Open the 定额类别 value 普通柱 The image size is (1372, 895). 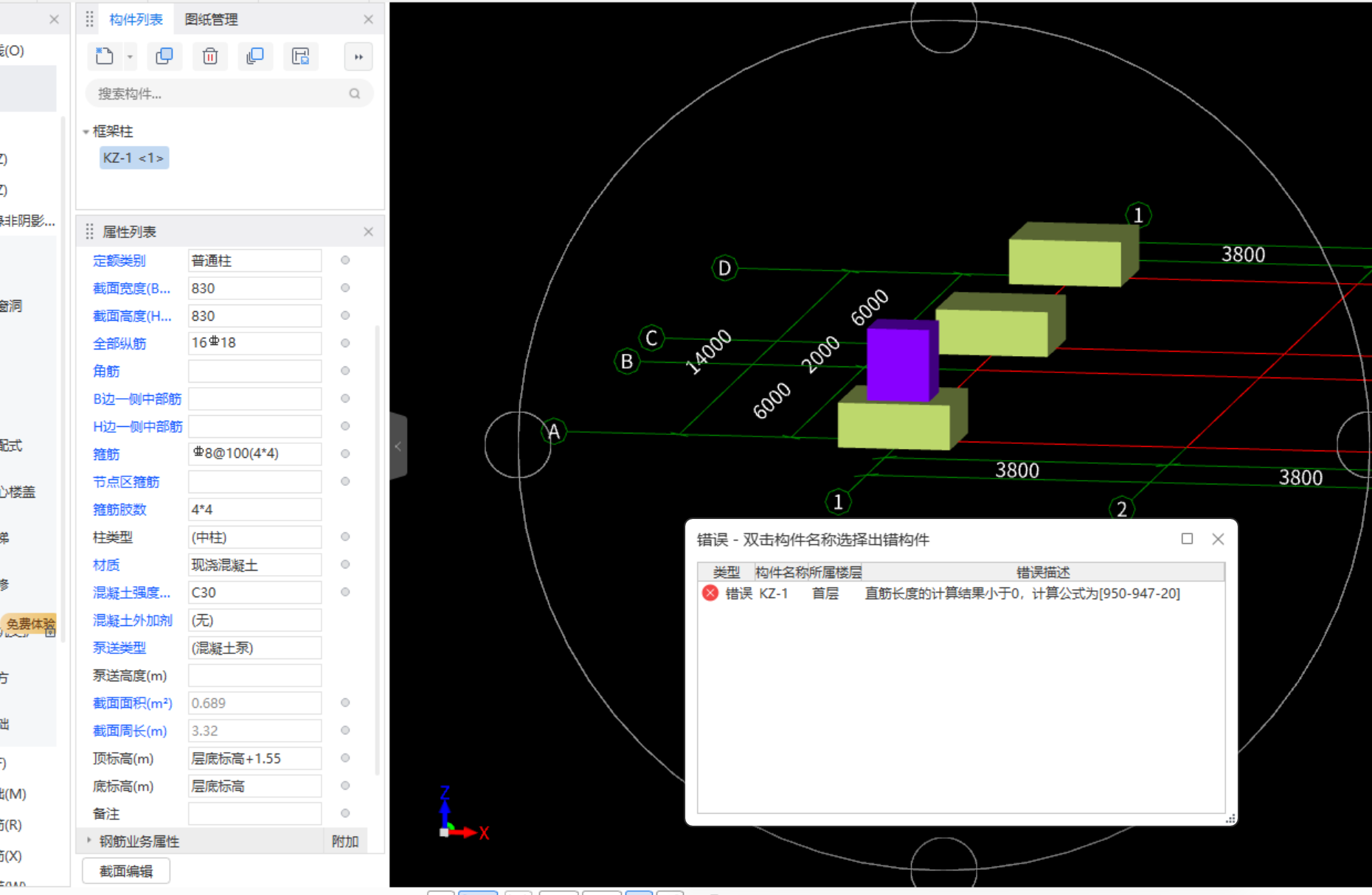254,260
